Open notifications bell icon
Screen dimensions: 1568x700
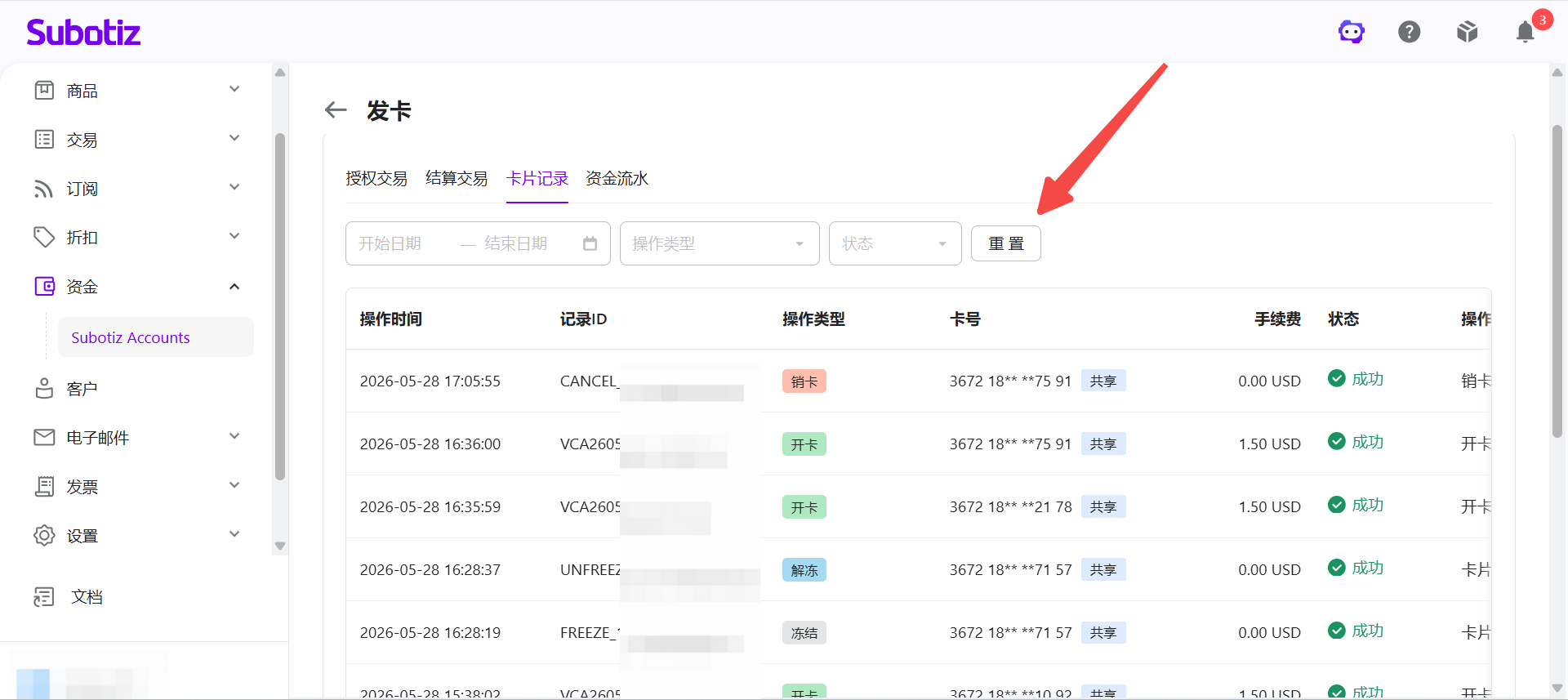(x=1526, y=32)
